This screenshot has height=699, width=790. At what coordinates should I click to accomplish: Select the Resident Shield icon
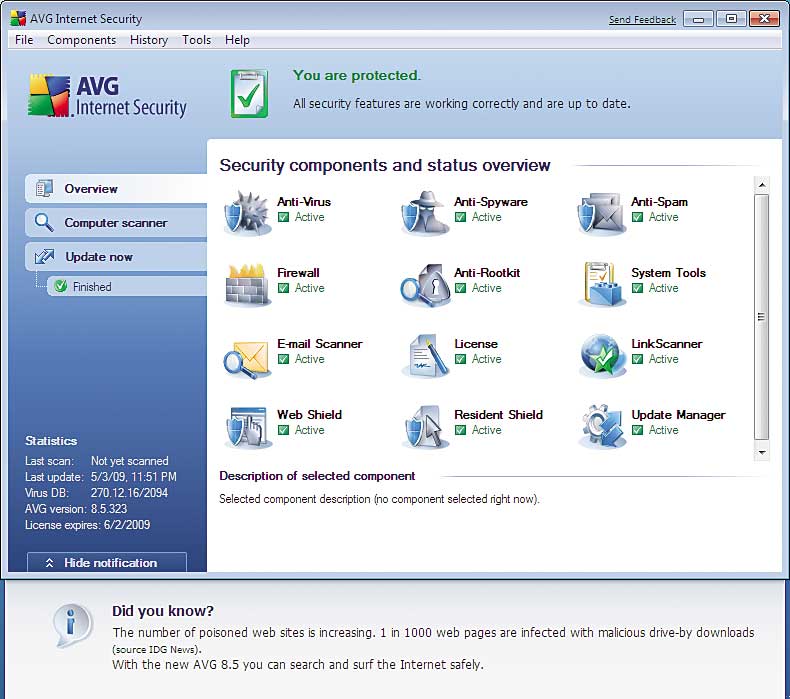click(424, 427)
